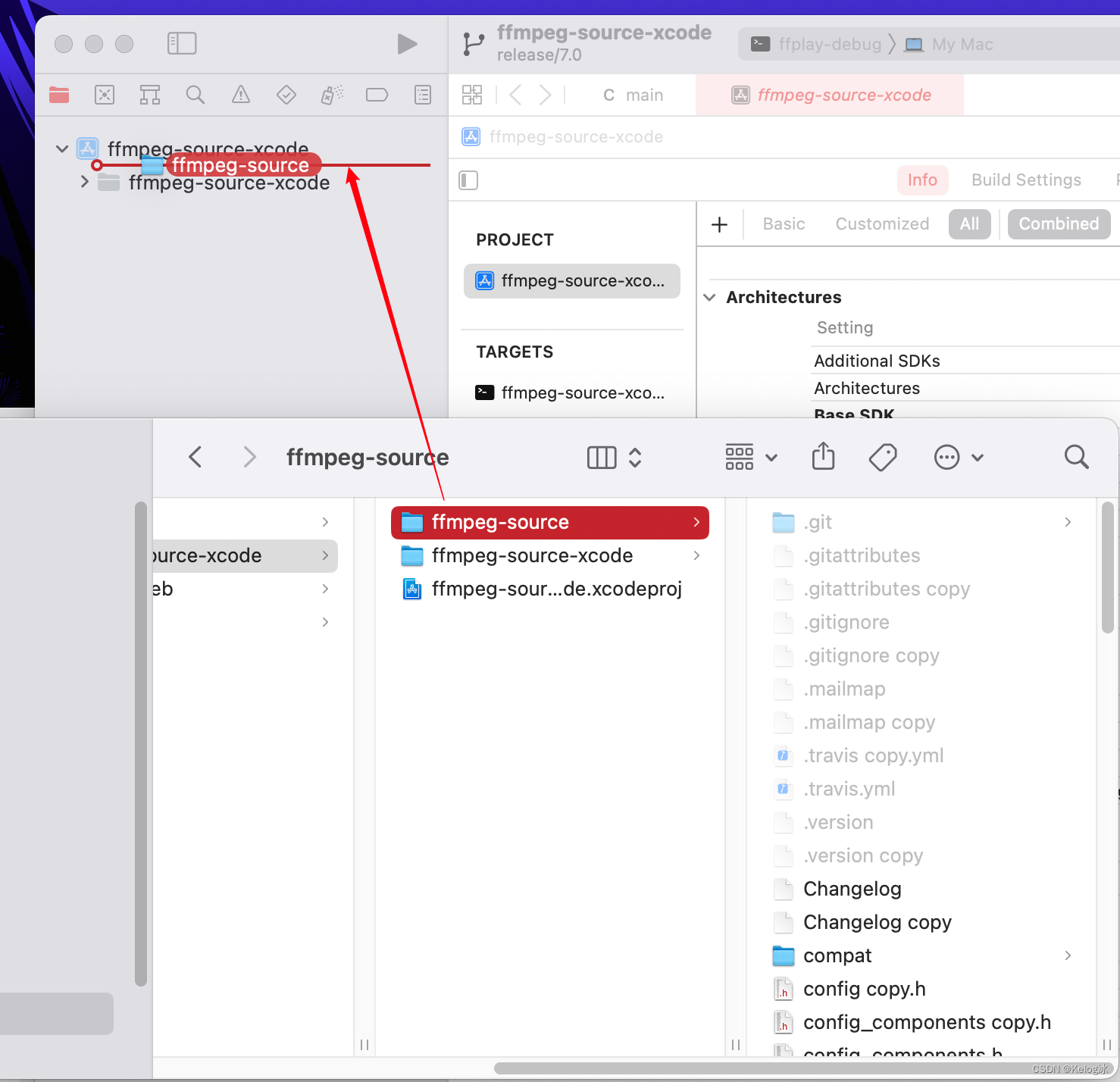Open the Debug navigator spray icon

pos(332,95)
